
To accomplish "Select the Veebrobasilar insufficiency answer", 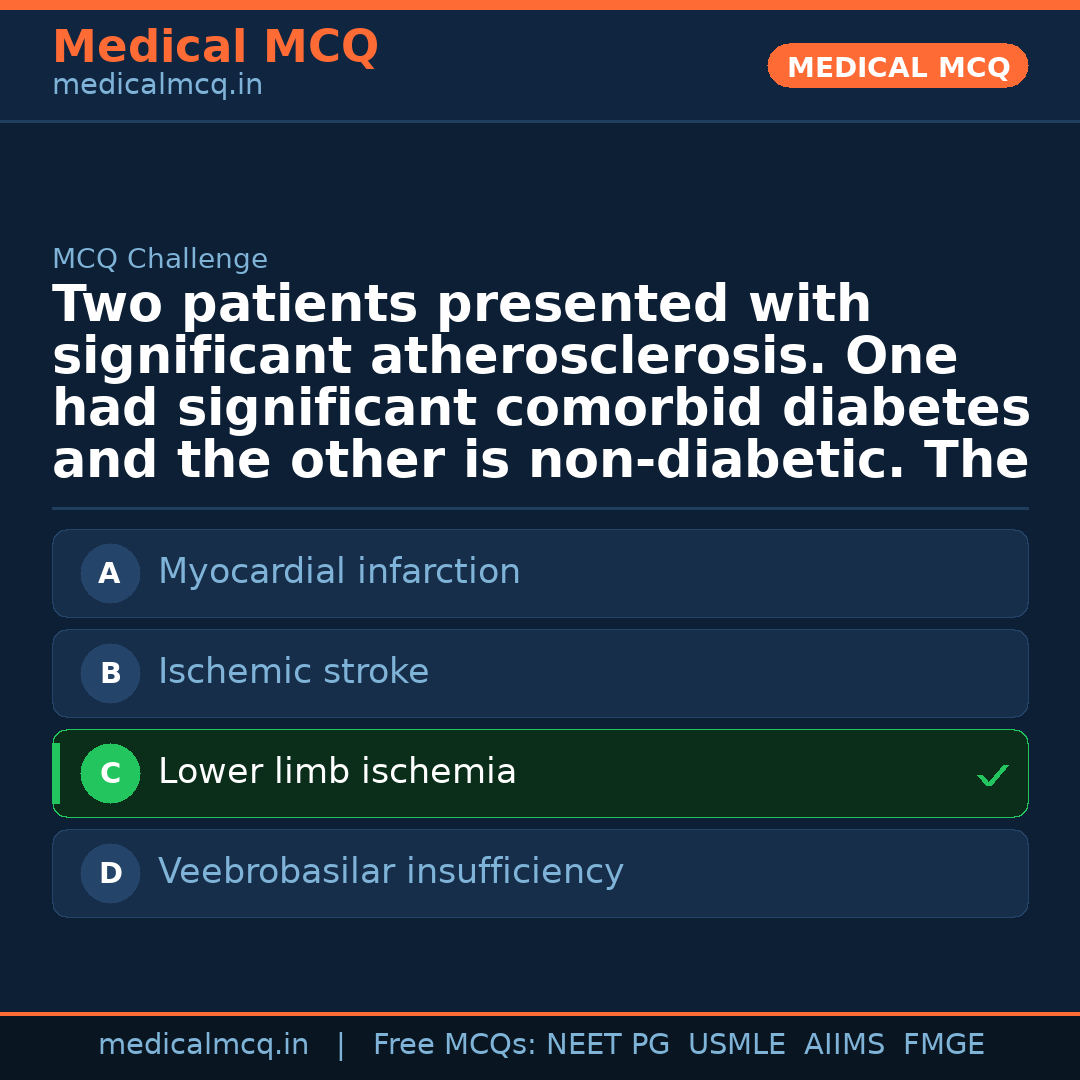I will pos(390,872).
